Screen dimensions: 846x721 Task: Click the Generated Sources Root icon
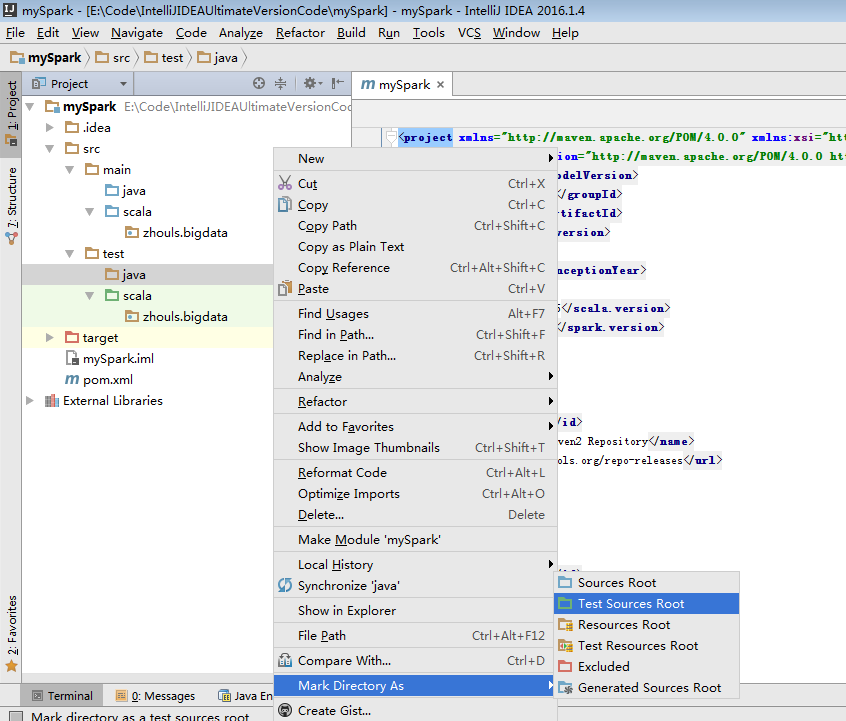(565, 688)
